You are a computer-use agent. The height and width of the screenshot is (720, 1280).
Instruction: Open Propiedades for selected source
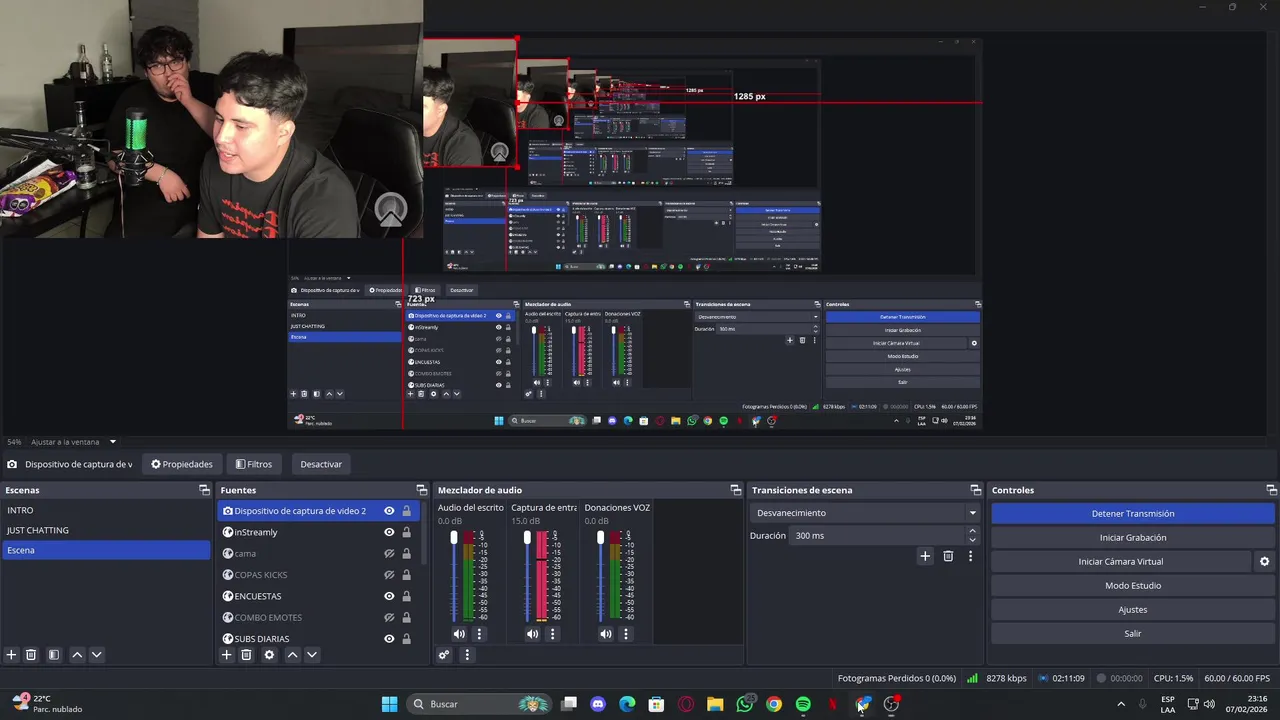[x=182, y=464]
